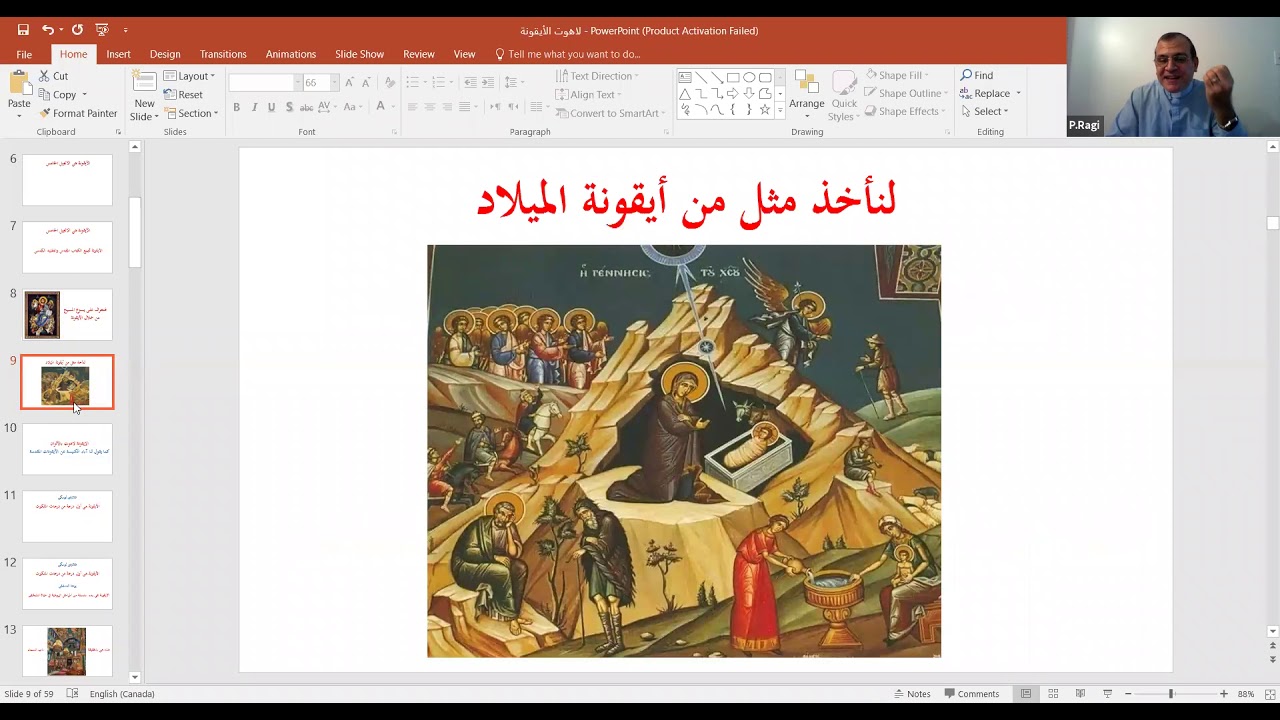Start slideshow from quick access toolbar
Screen dimensions: 1280x720
[x=101, y=30]
